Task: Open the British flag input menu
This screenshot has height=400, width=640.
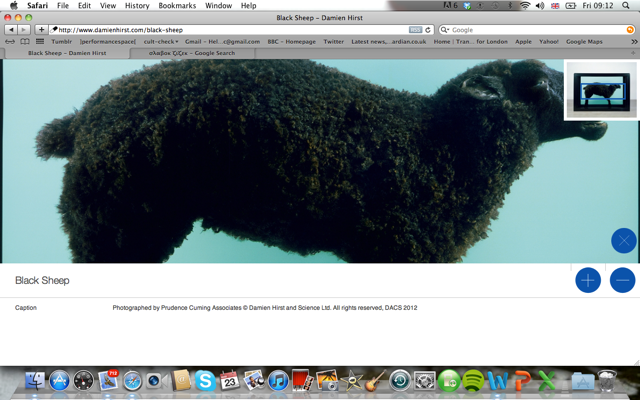Action: (555, 5)
